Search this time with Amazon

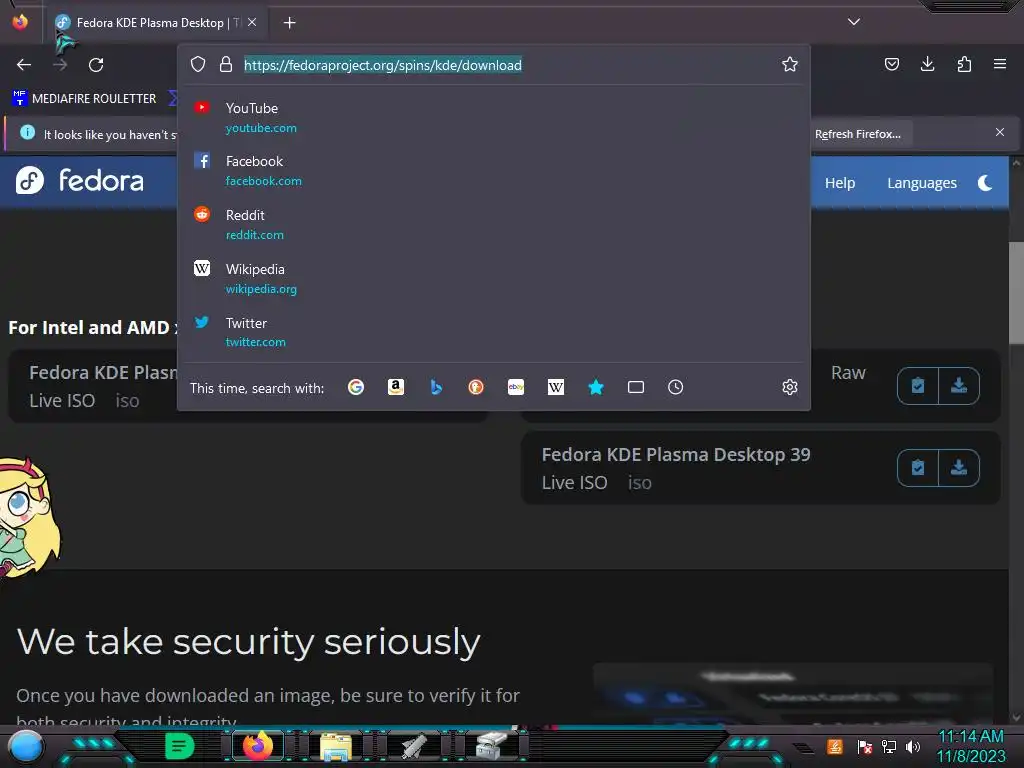click(396, 387)
